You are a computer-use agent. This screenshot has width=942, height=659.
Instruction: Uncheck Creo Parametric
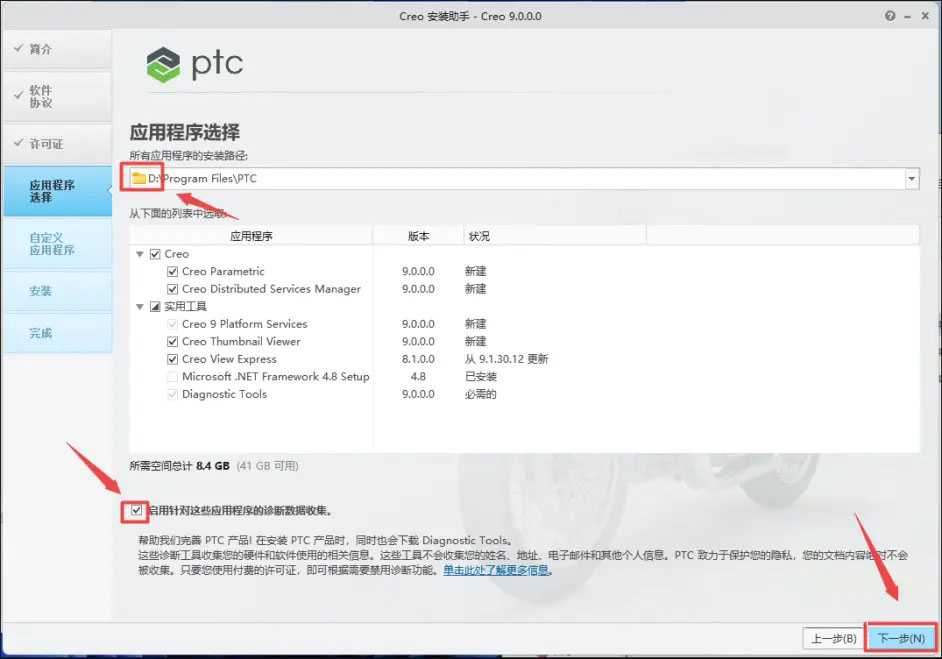[172, 272]
